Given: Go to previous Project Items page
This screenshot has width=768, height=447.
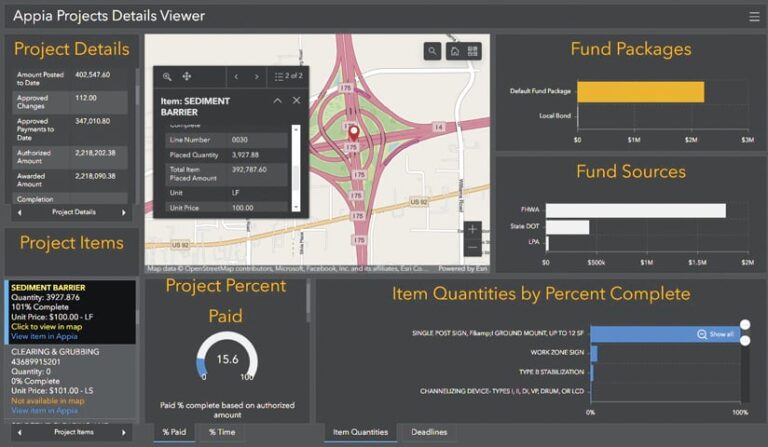Looking at the screenshot, I should click(x=20, y=432).
